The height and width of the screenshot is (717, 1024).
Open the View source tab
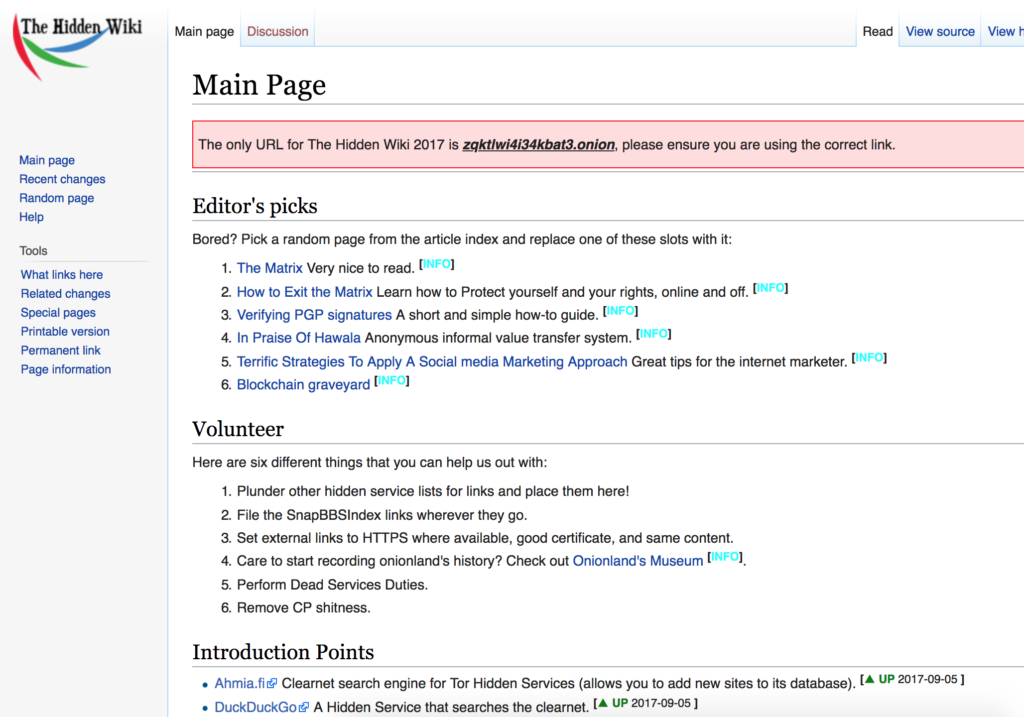940,31
